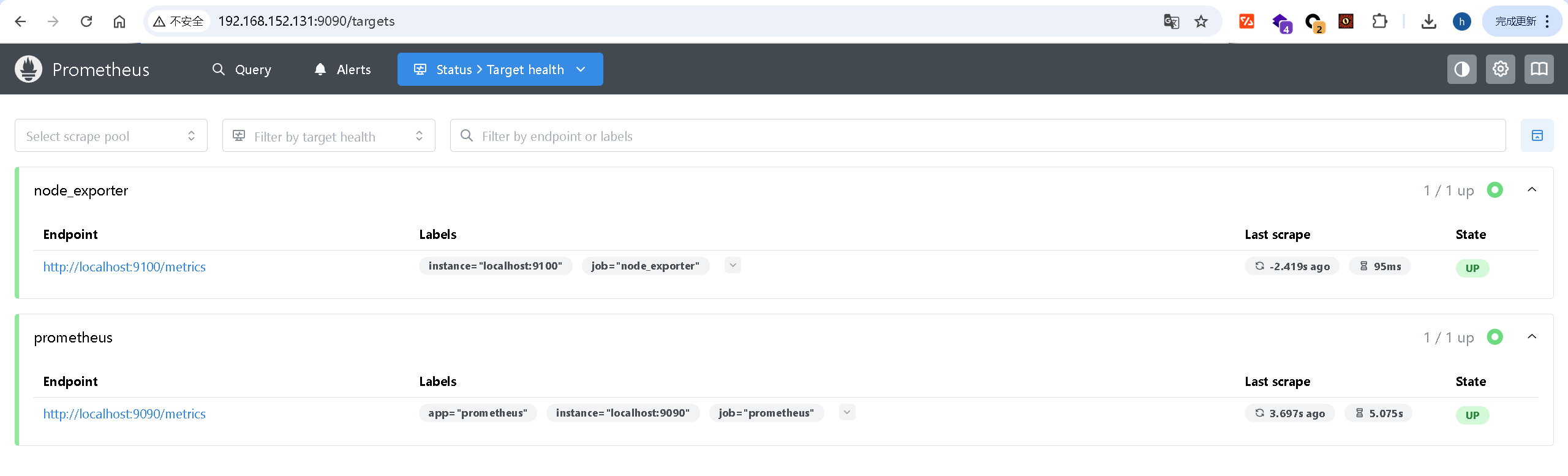Click the -2.419s ago last scrape badge

pyautogui.click(x=1292, y=266)
